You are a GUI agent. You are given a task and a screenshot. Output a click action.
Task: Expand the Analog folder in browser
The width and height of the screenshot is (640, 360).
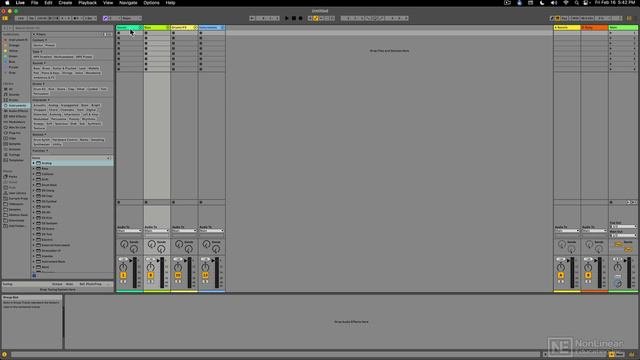(x=34, y=163)
